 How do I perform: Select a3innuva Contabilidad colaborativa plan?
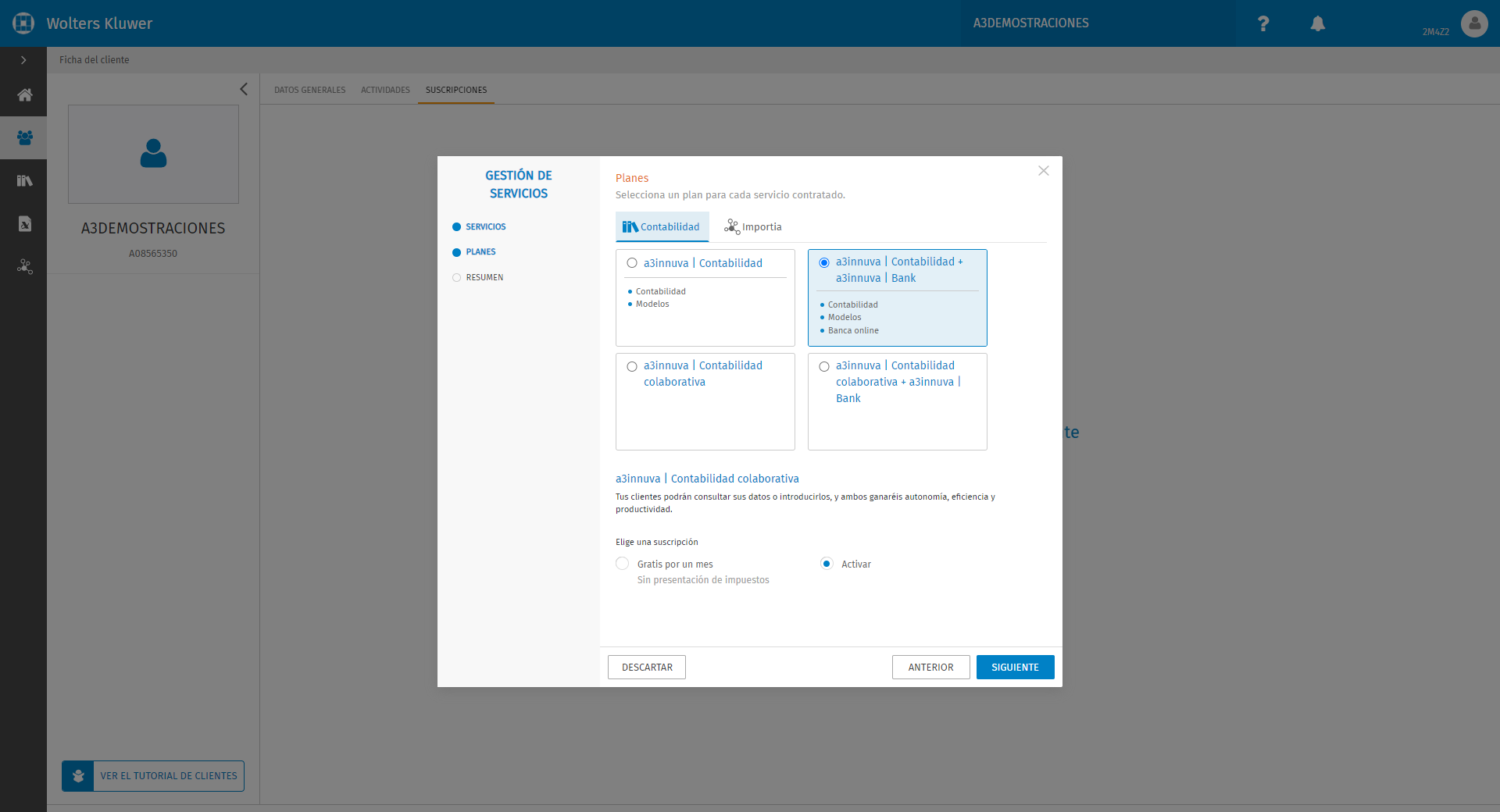[632, 366]
